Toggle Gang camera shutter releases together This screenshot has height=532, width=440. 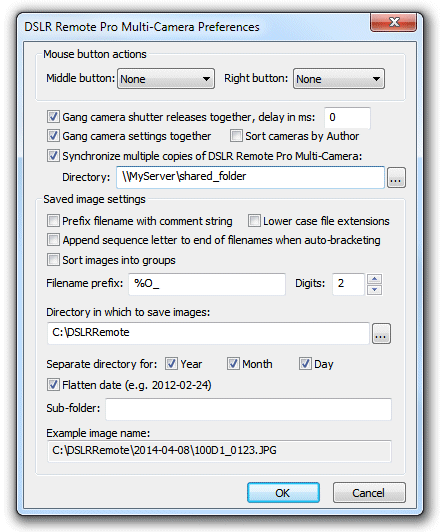click(53, 117)
